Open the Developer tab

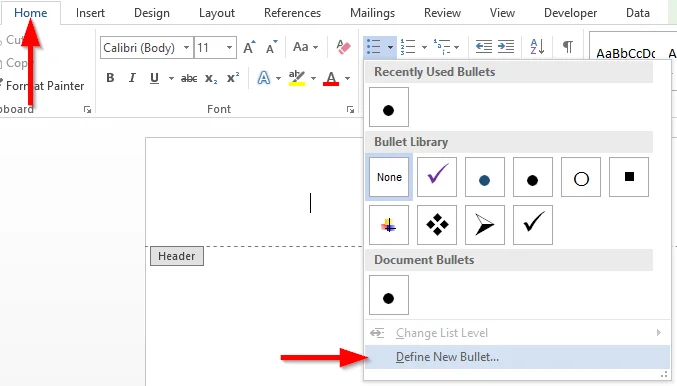(570, 13)
